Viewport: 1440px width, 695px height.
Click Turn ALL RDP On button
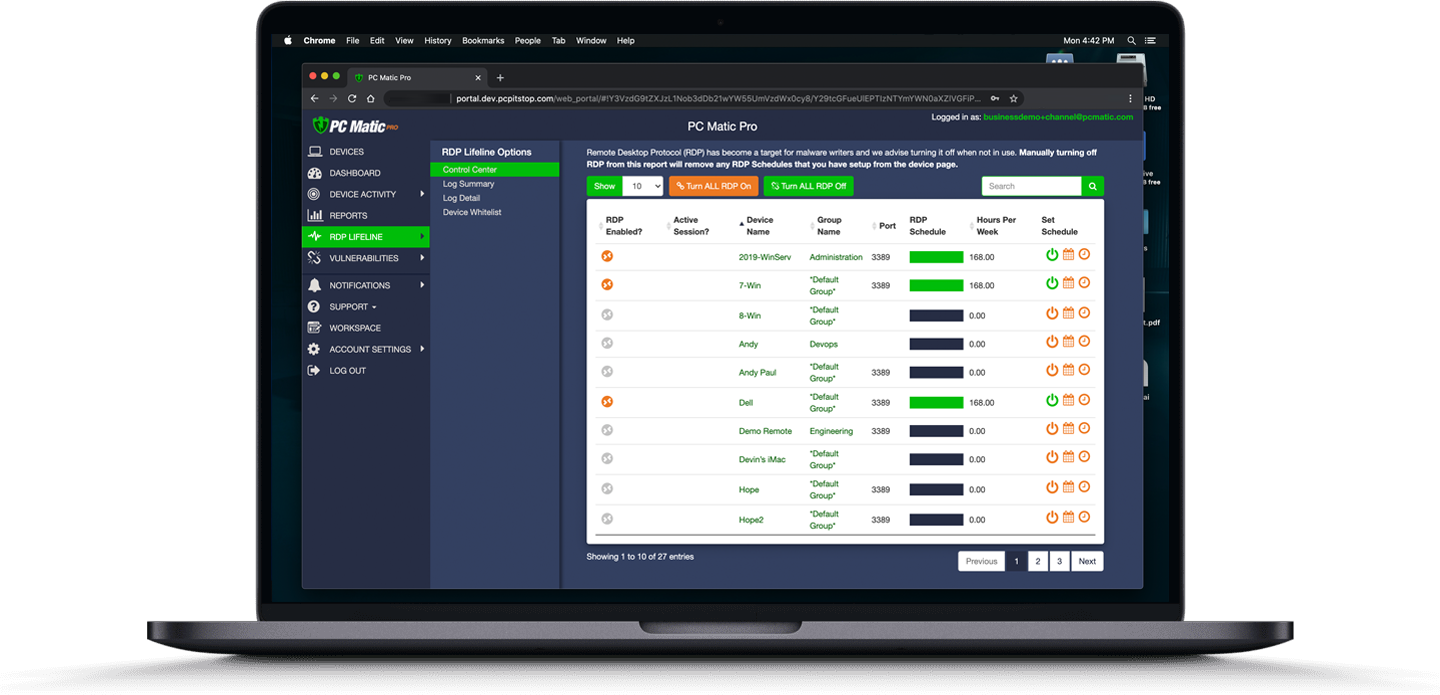point(714,186)
